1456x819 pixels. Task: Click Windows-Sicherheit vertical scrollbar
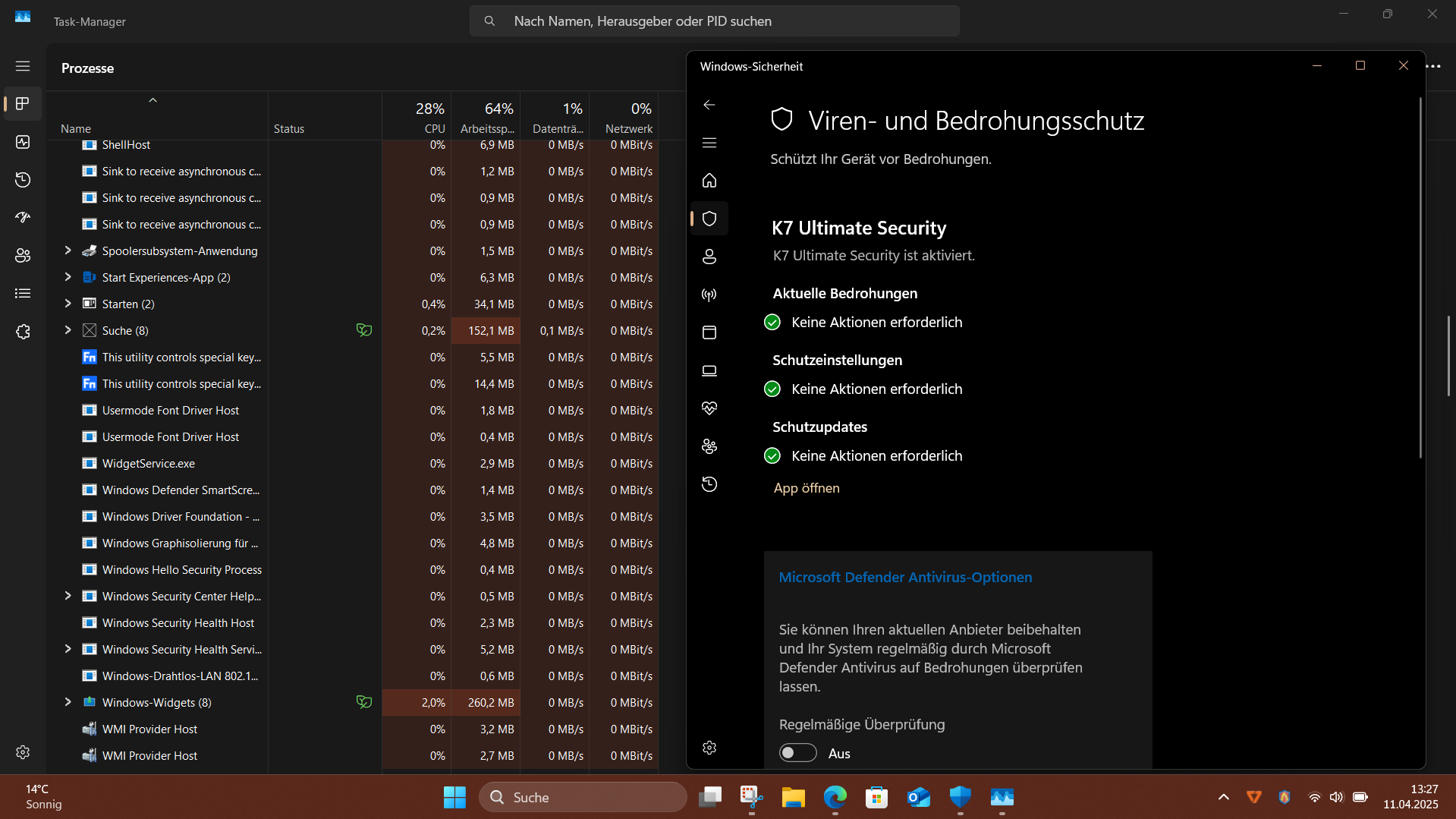[x=1420, y=278]
